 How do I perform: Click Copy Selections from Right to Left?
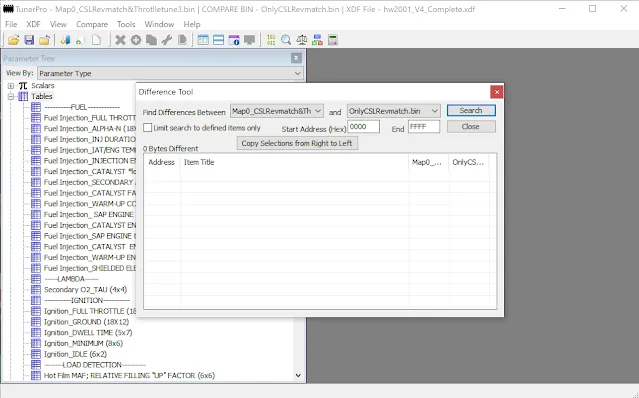297,143
